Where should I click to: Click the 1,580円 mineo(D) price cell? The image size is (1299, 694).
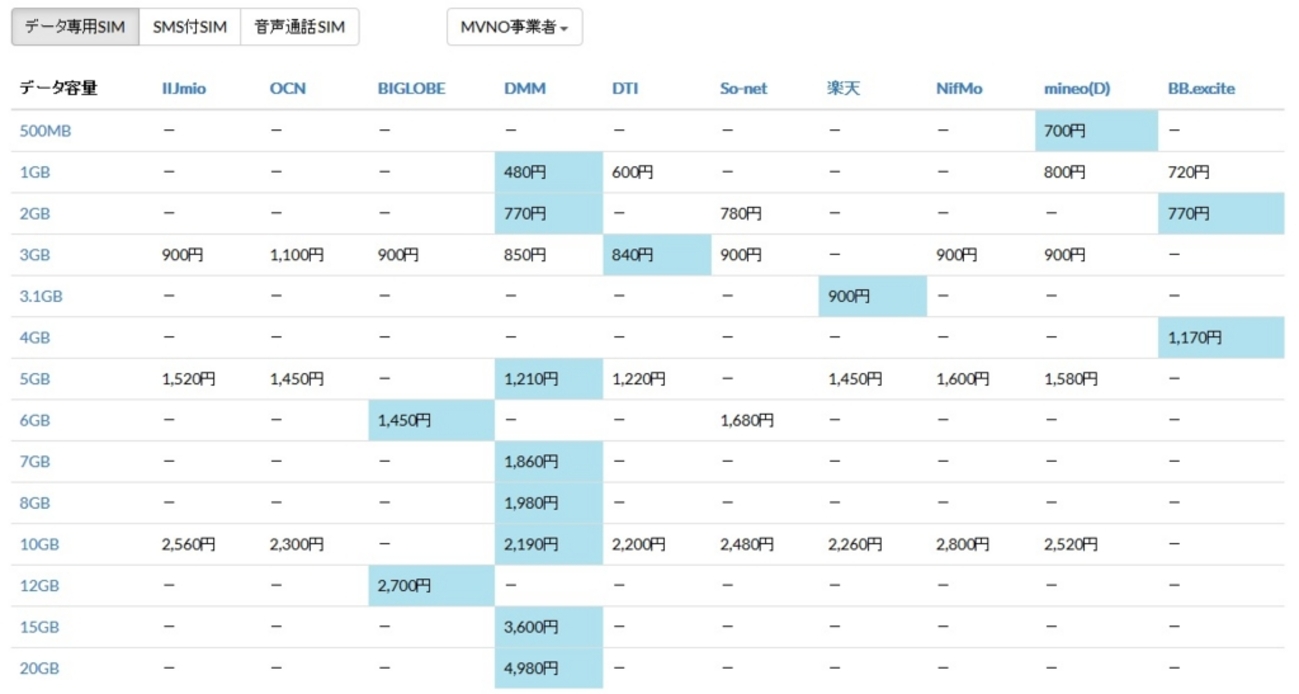pos(1096,379)
